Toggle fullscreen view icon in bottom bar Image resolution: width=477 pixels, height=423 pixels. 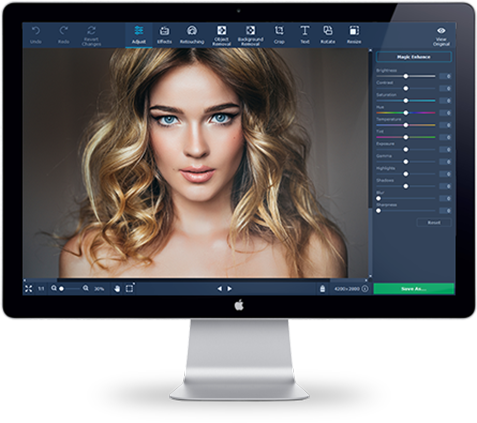(x=29, y=289)
